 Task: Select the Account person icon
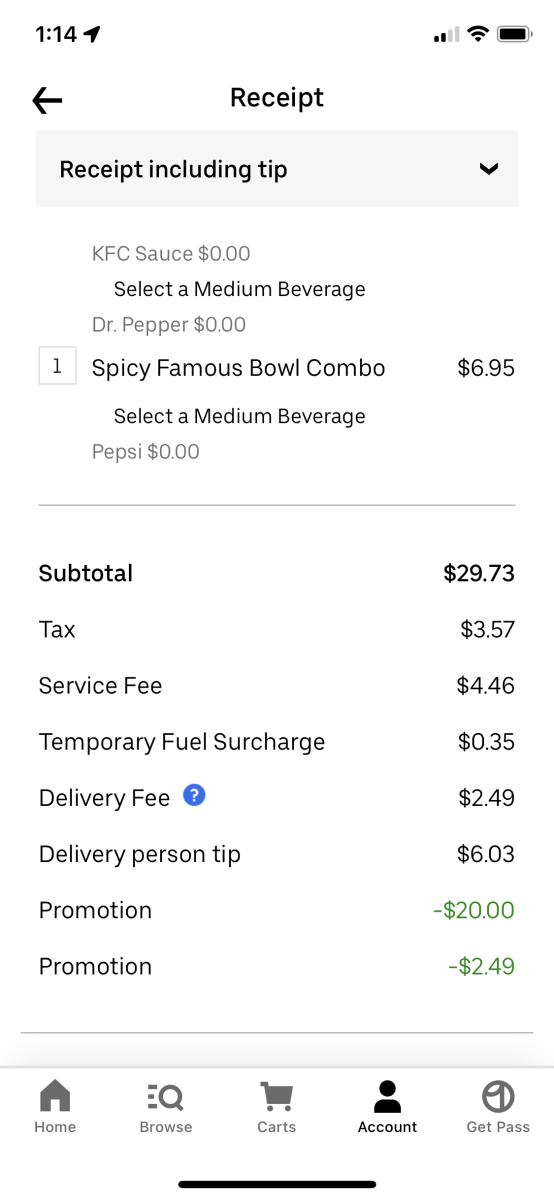click(x=387, y=1097)
